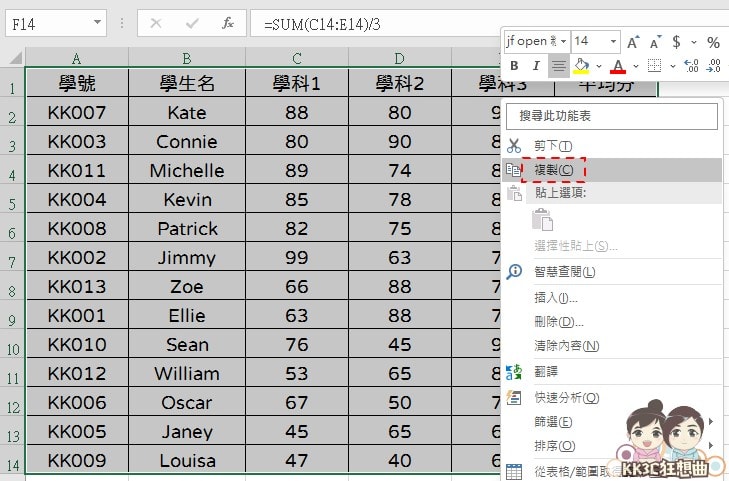Toggle italic formatting in mini toolbar
The width and height of the screenshot is (729, 481).
pyautogui.click(x=536, y=66)
